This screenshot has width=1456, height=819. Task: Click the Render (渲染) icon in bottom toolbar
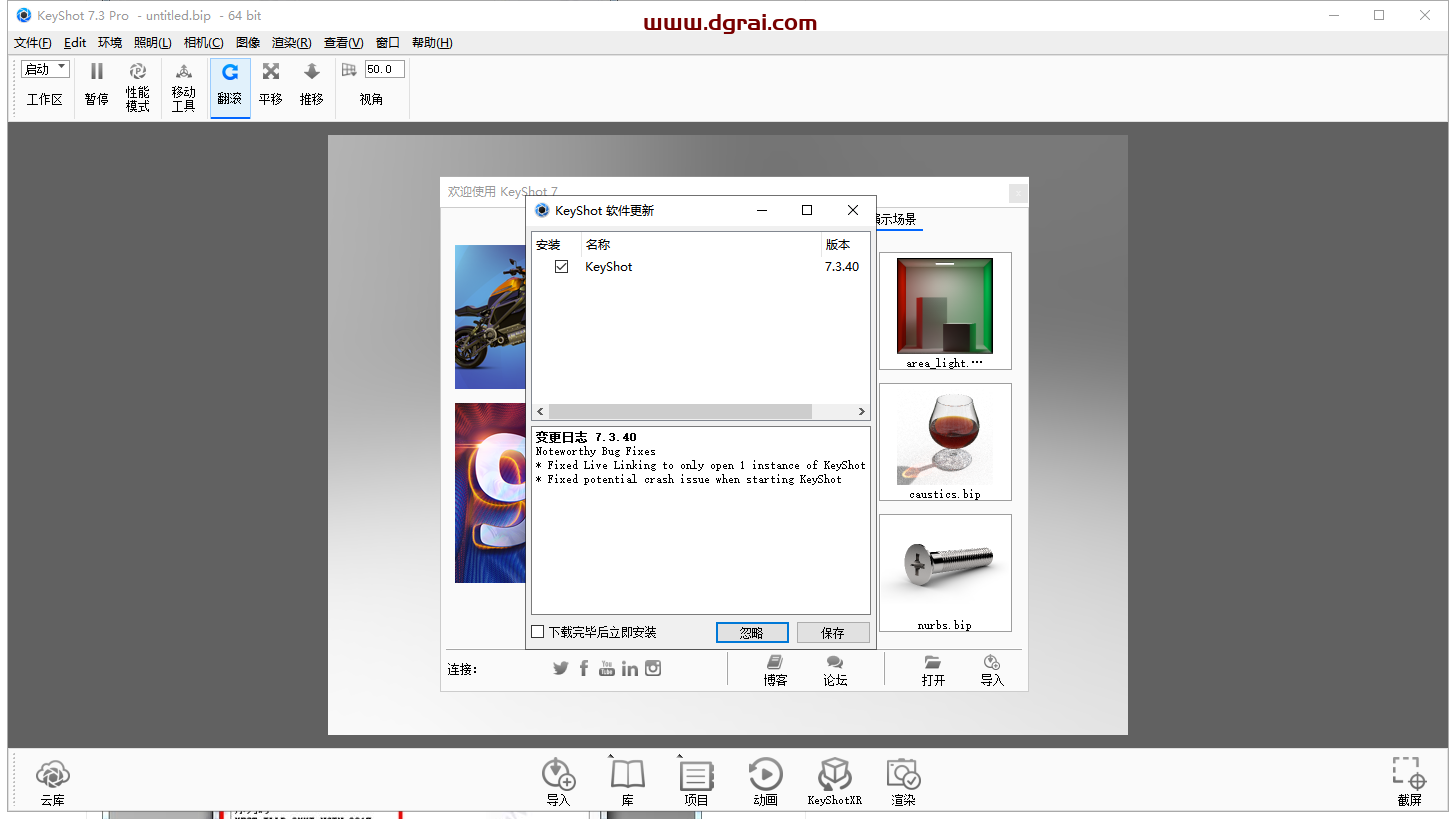pos(903,775)
